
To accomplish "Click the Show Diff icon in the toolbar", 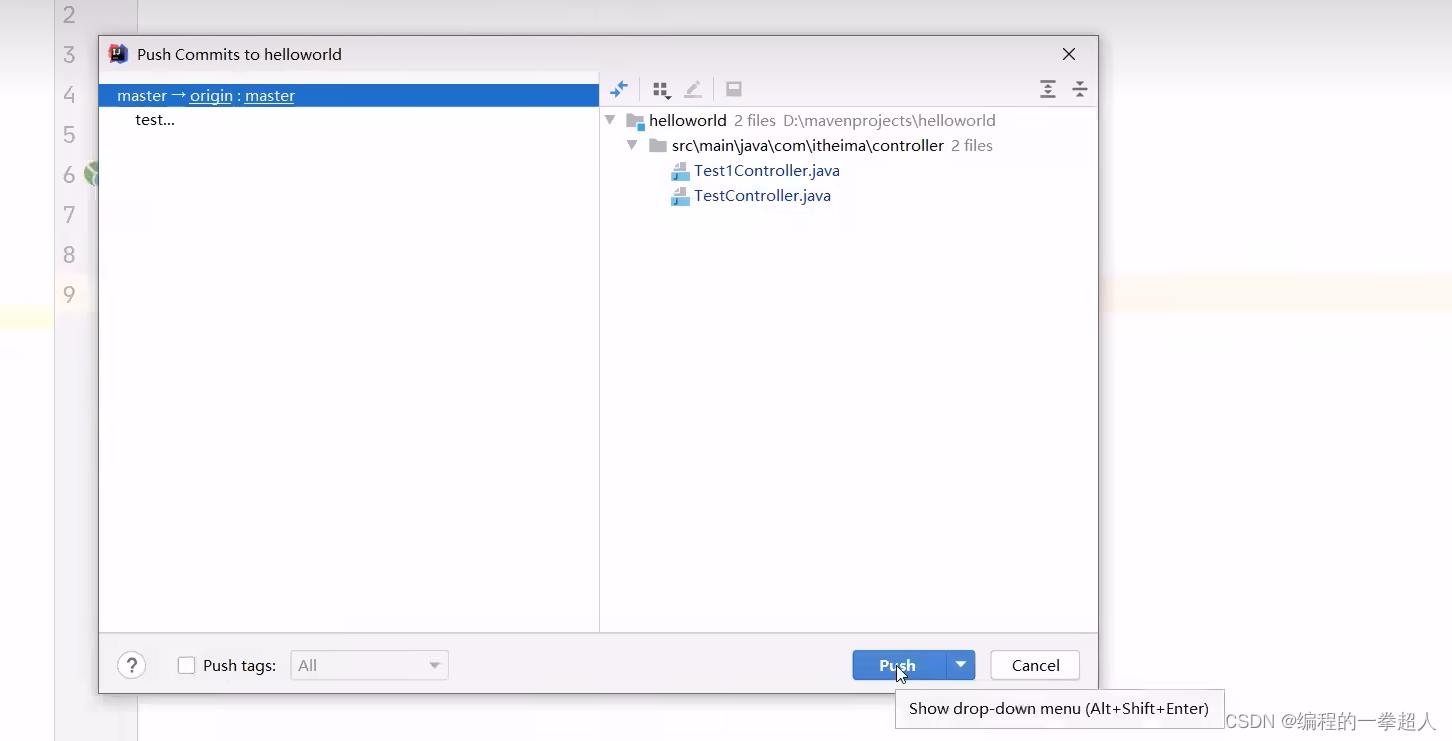I will tap(619, 89).
